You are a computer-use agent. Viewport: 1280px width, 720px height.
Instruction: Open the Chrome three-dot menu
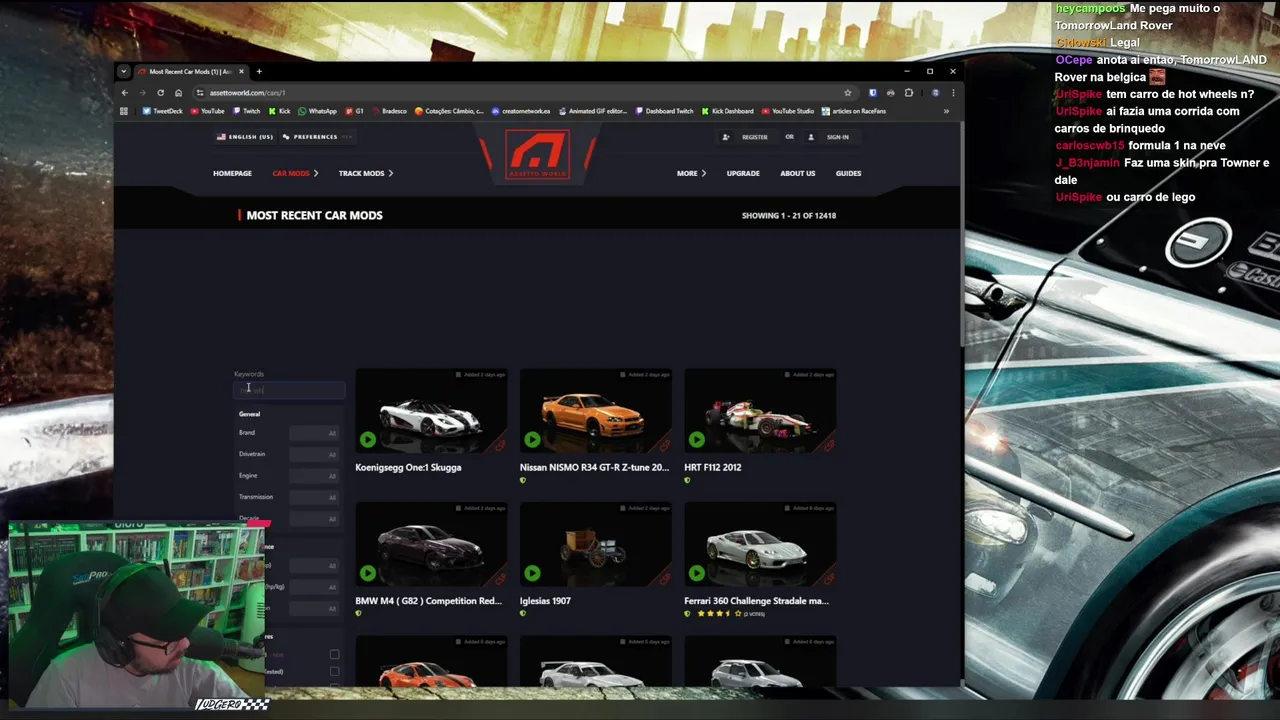(953, 93)
